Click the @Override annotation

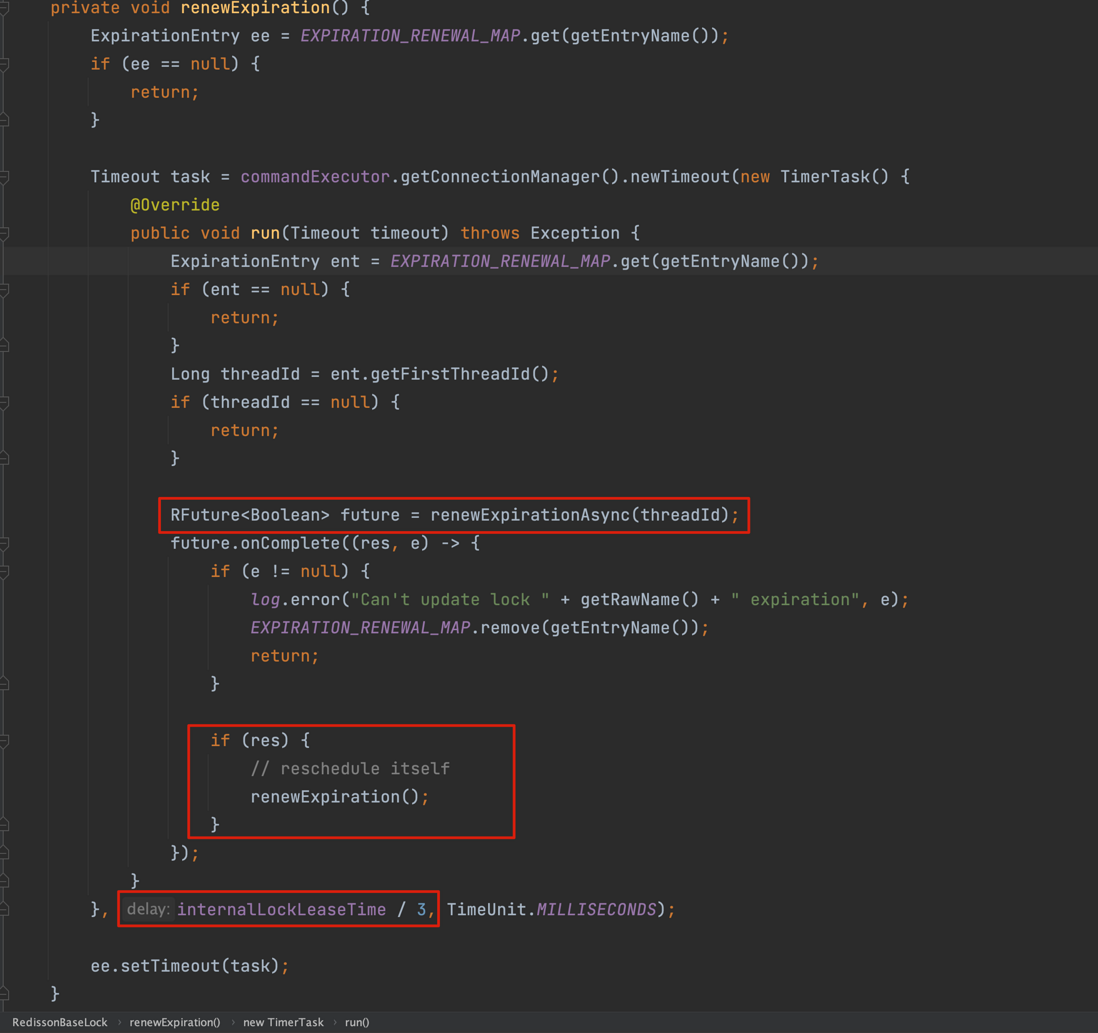(175, 205)
